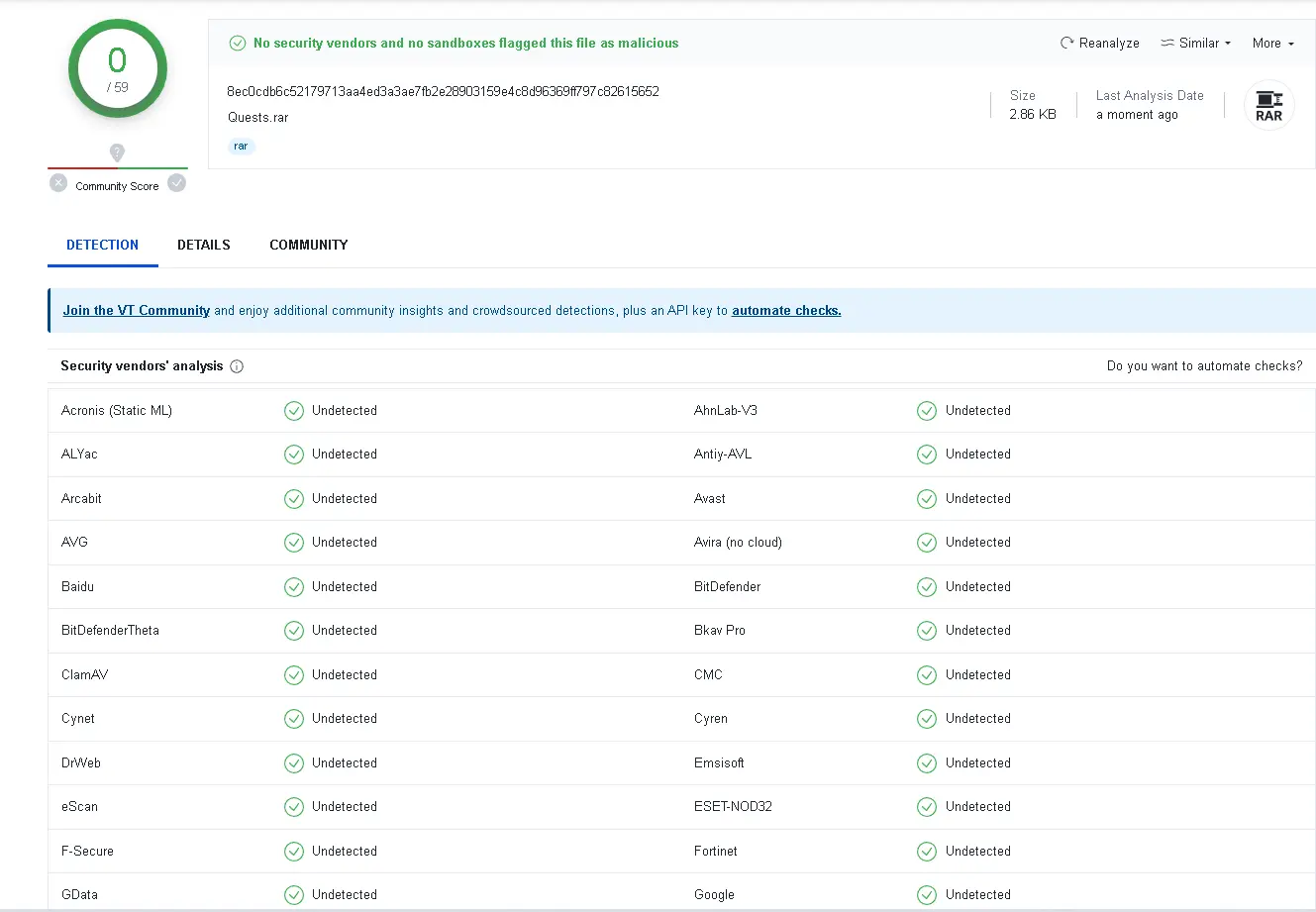Click the AVG undetected check icon
1316x912 pixels.
click(x=294, y=543)
